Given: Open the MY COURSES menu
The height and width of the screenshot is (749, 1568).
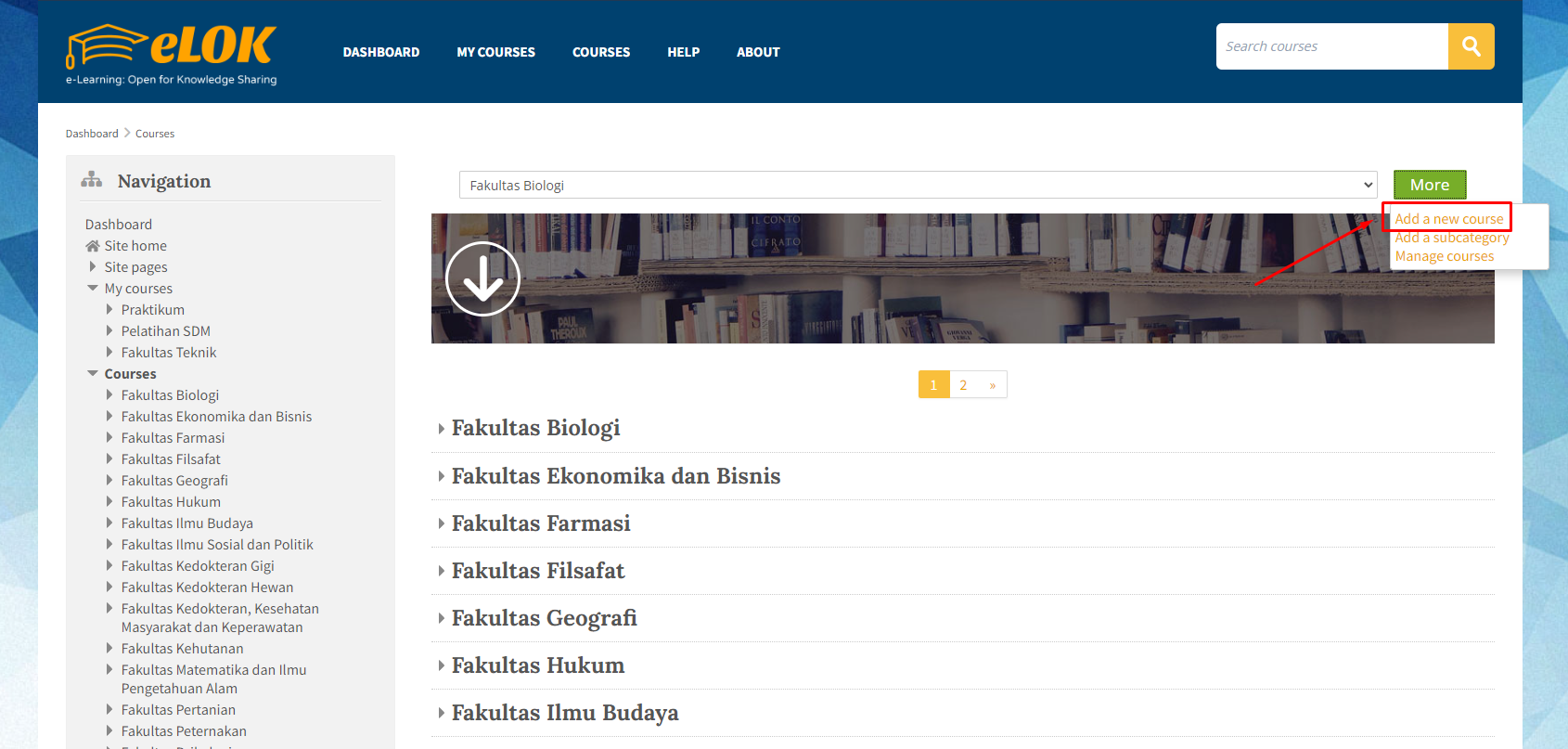Looking at the screenshot, I should point(495,52).
